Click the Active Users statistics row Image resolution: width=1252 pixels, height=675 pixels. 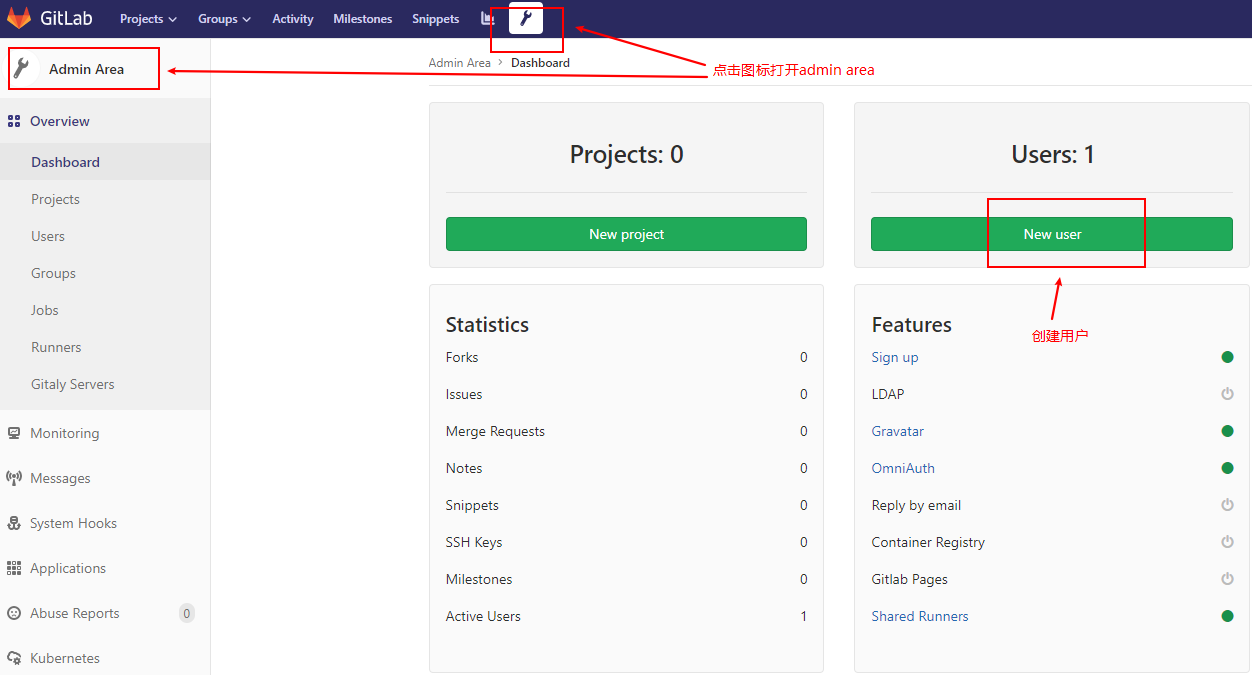[x=626, y=616]
